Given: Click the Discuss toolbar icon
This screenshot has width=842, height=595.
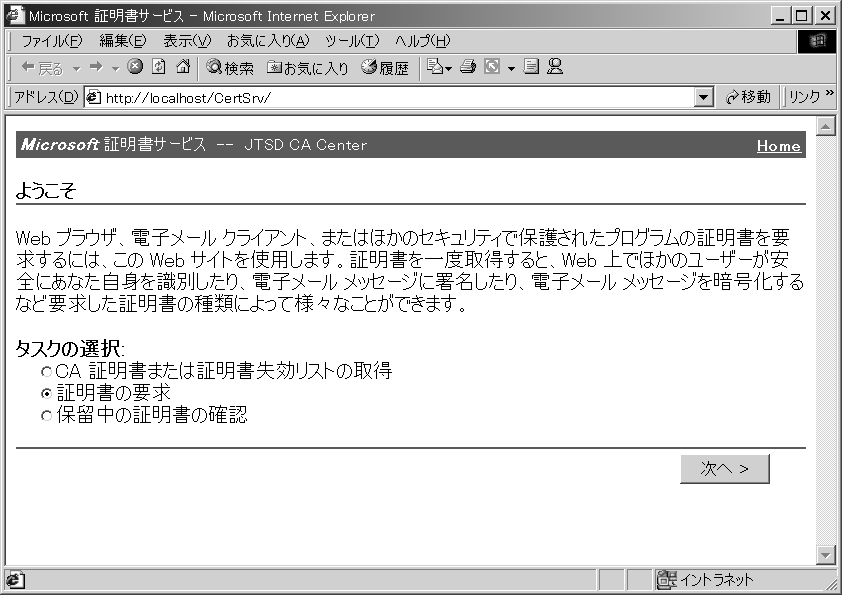Looking at the screenshot, I should [531, 67].
